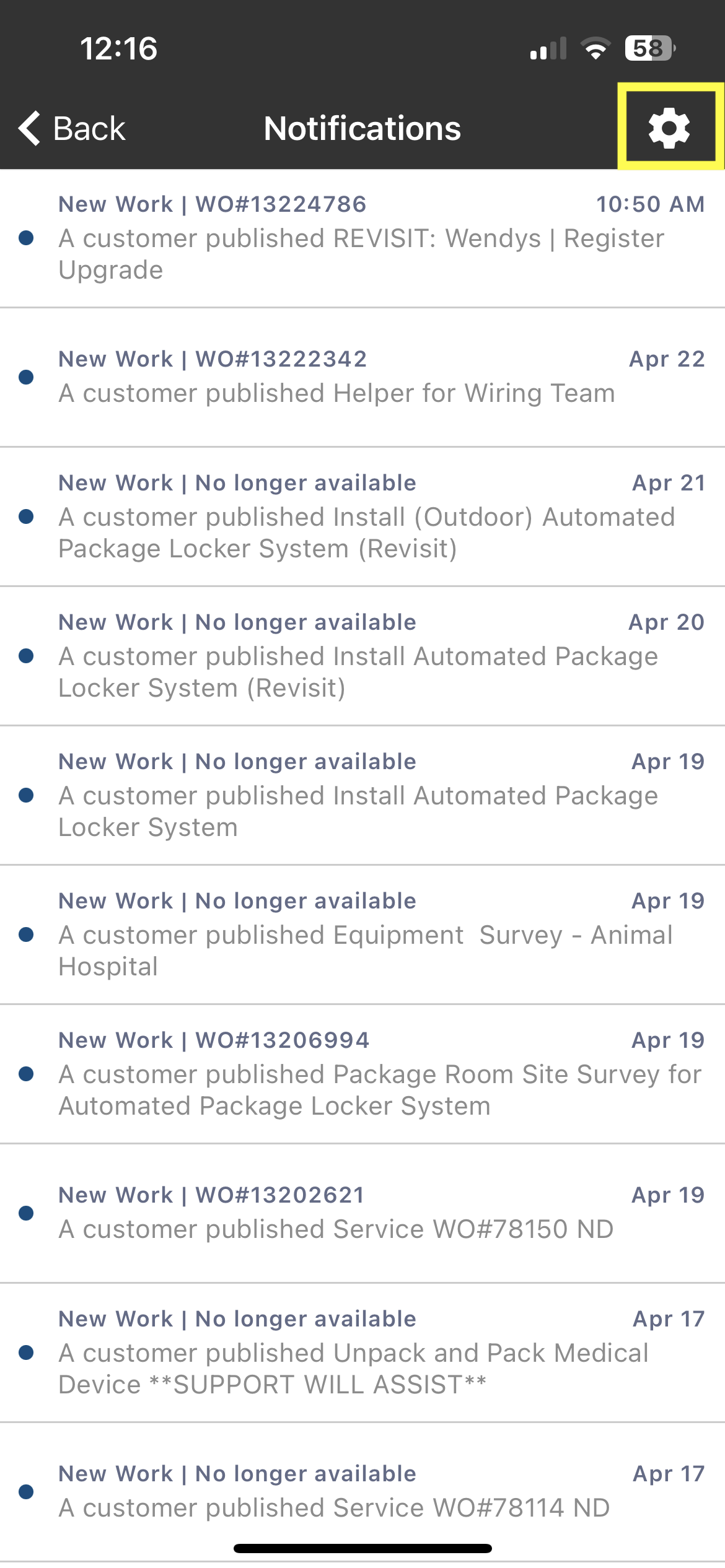
Task: Tap the Back button label
Action: [89, 128]
